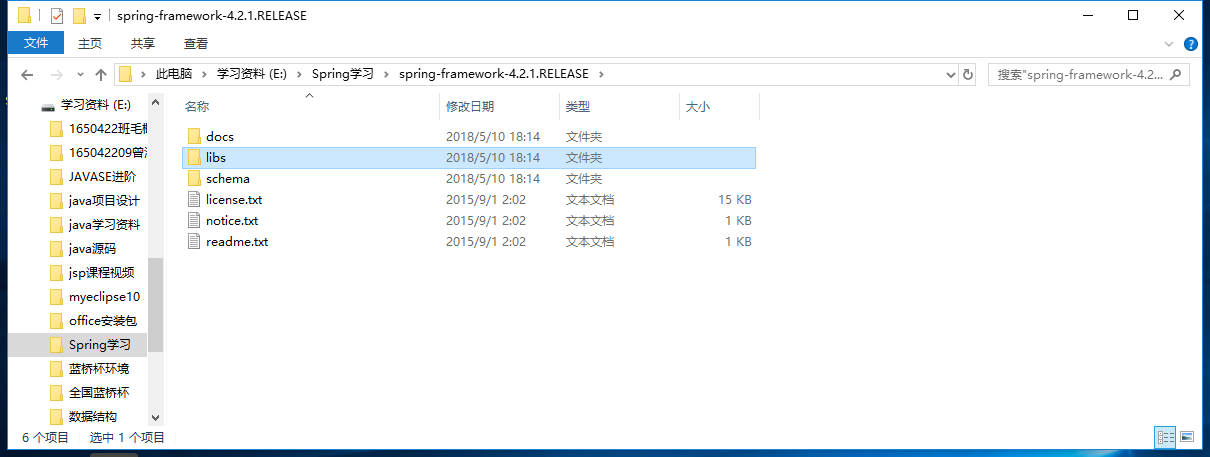Select jsp课程视频 folder in sidebar

pyautogui.click(x=101, y=272)
